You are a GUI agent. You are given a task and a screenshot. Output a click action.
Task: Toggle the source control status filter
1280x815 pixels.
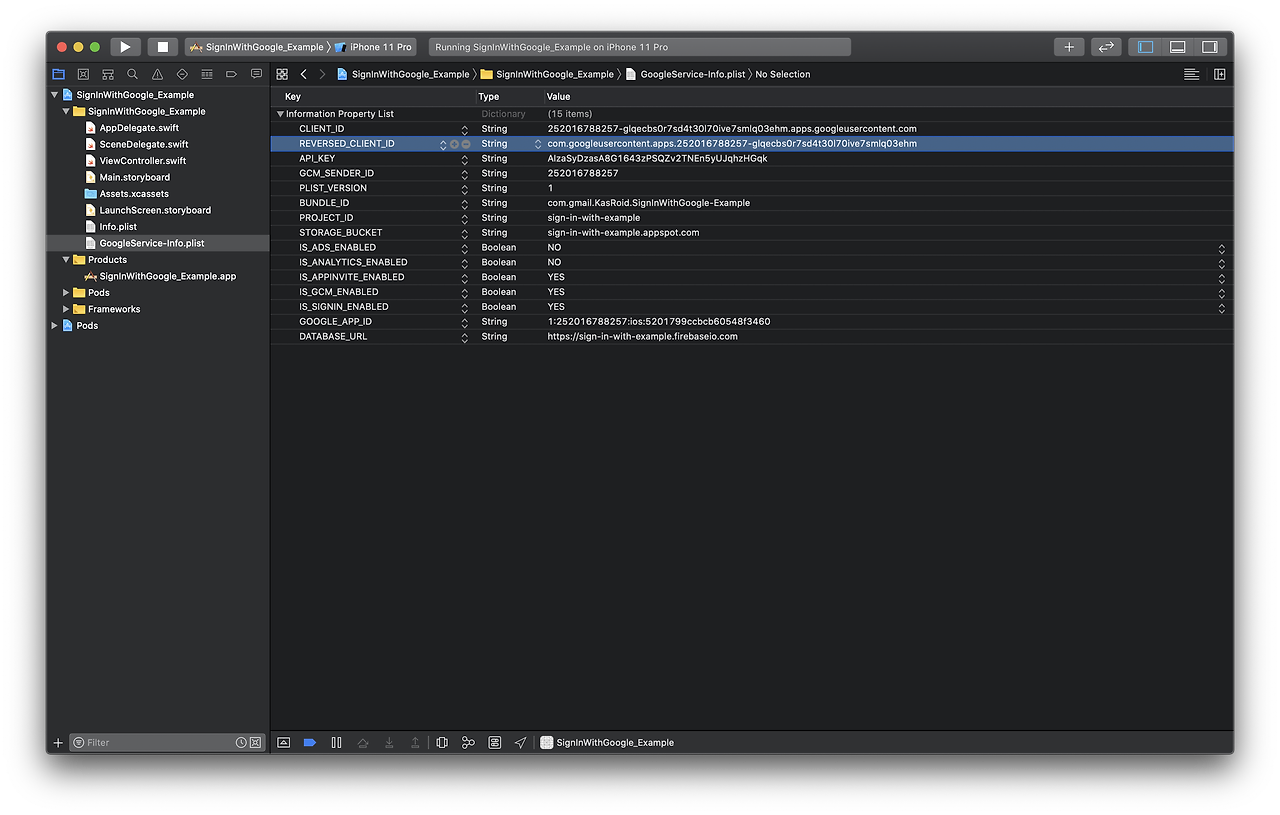(255, 743)
